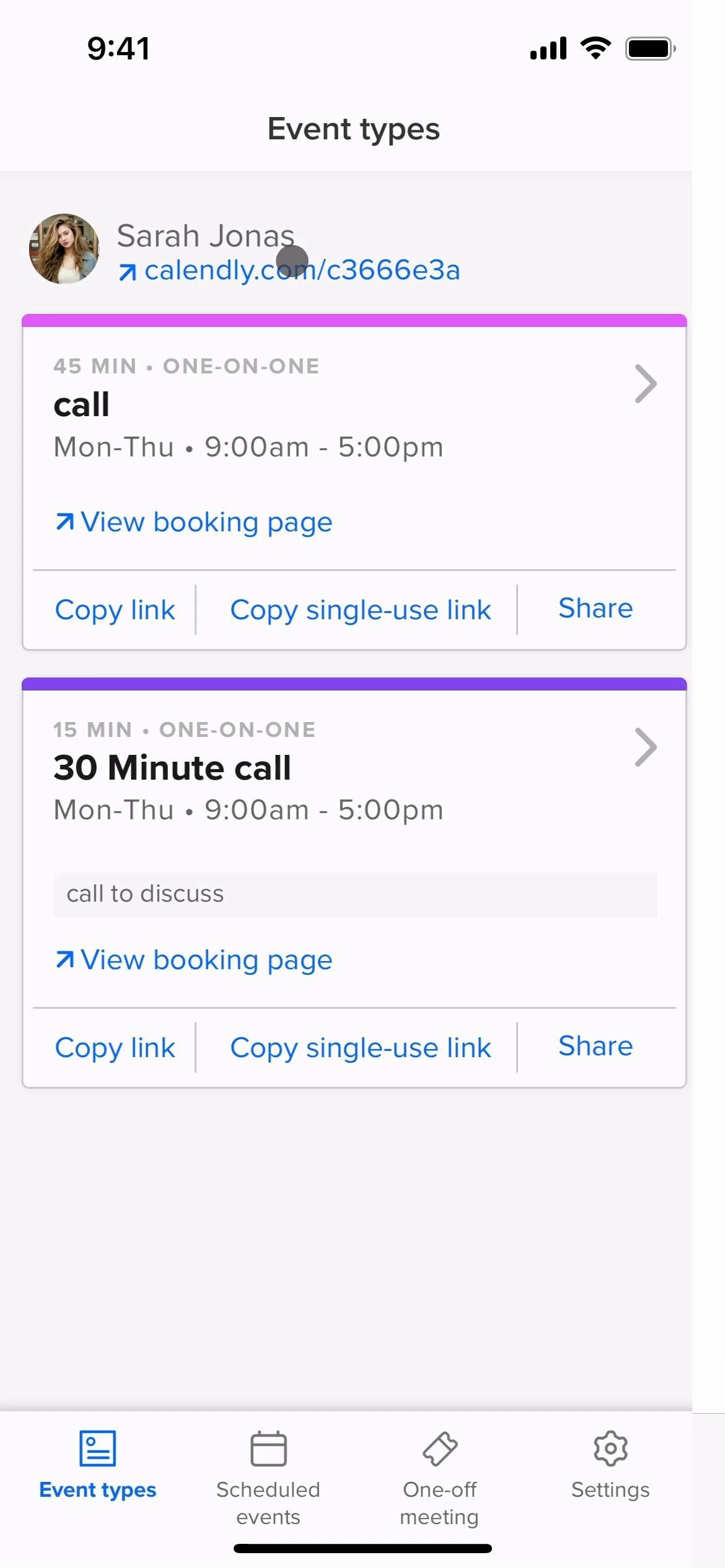Open the Settings gear icon
Screen dimensions: 725x1568
610,1448
